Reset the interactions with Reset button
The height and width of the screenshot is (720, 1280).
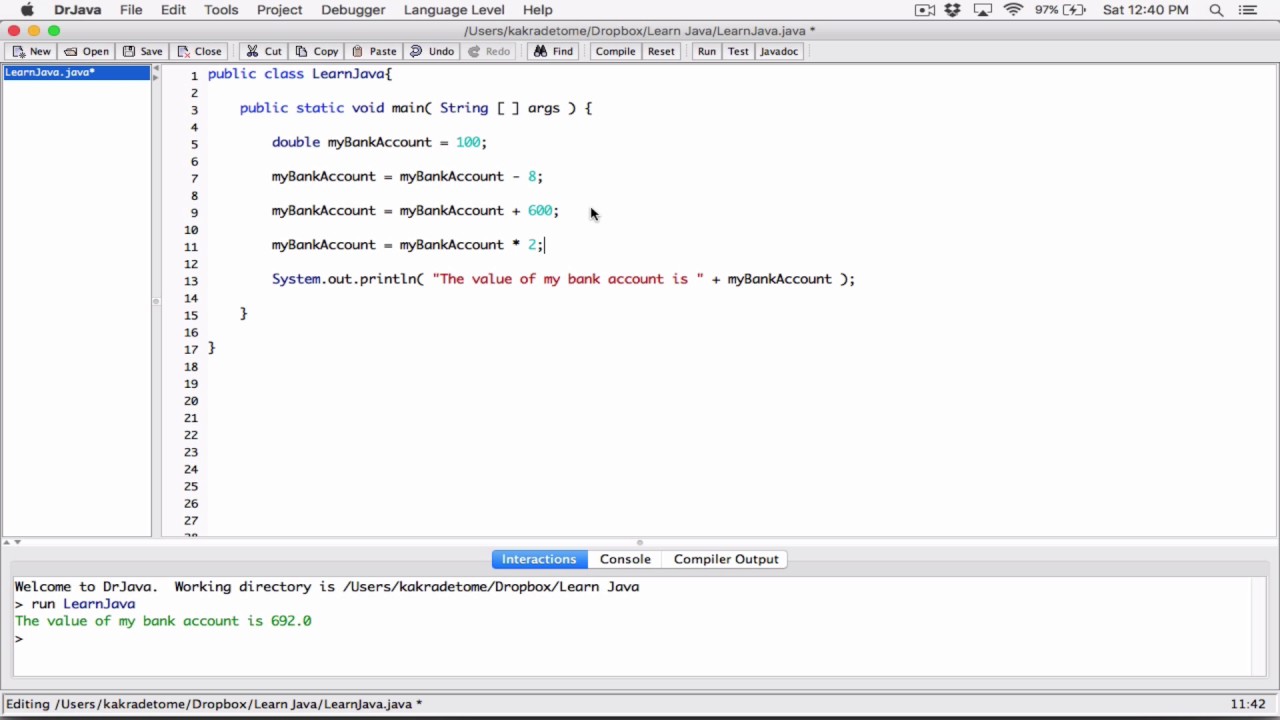(x=661, y=51)
